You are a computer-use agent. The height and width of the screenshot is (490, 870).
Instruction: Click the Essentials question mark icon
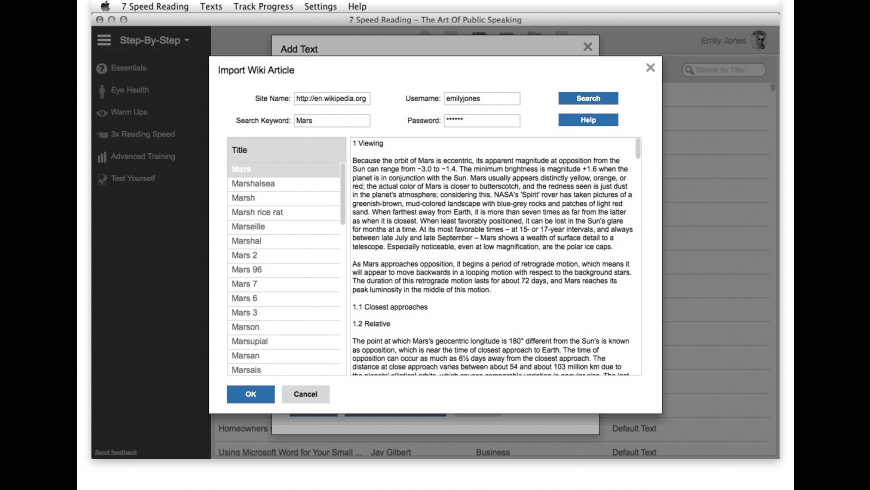point(102,68)
